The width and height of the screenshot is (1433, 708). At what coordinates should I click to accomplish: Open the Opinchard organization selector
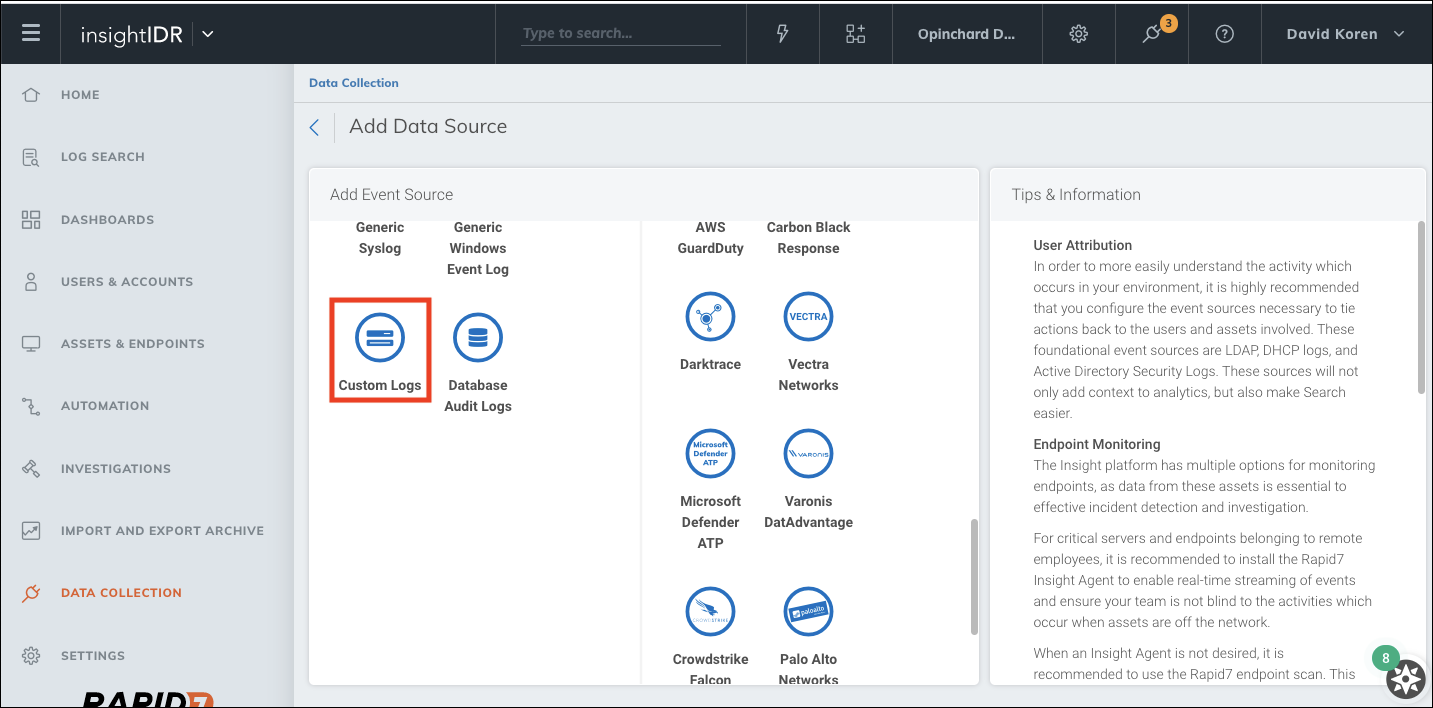coord(966,34)
